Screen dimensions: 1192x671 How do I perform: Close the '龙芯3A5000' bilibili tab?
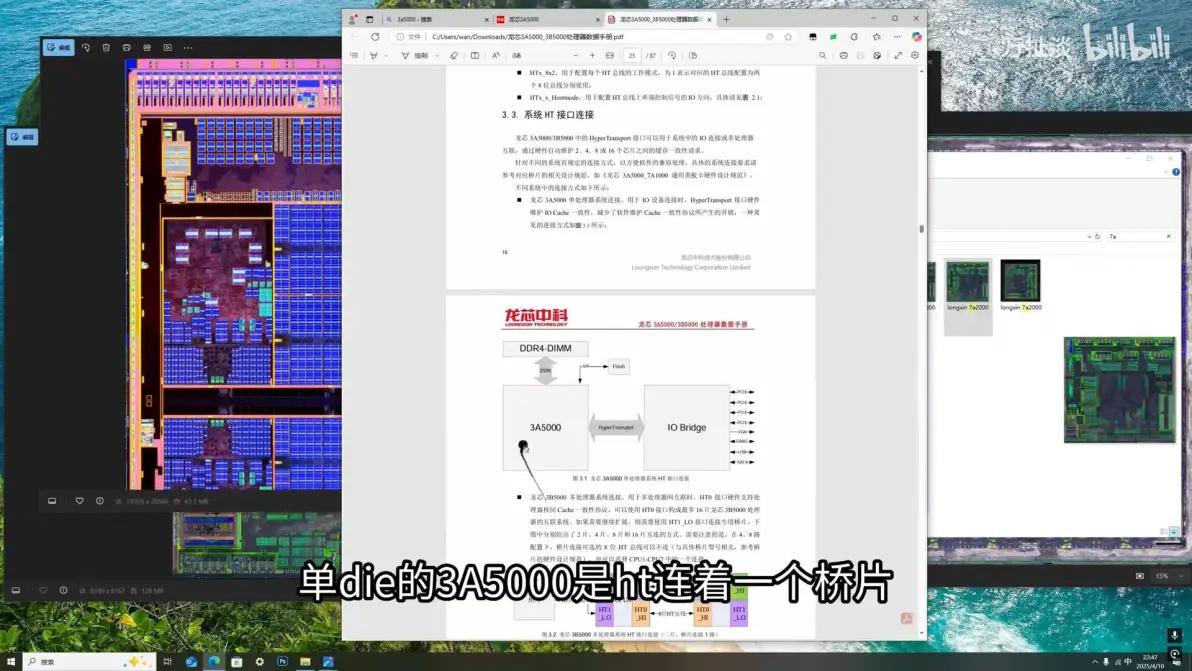(x=598, y=19)
